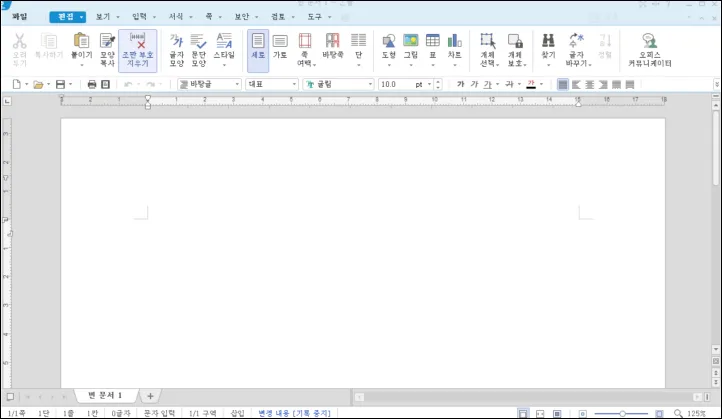The height and width of the screenshot is (419, 722).
Task: Expand the font color dropdown arrow
Action: click(x=542, y=84)
